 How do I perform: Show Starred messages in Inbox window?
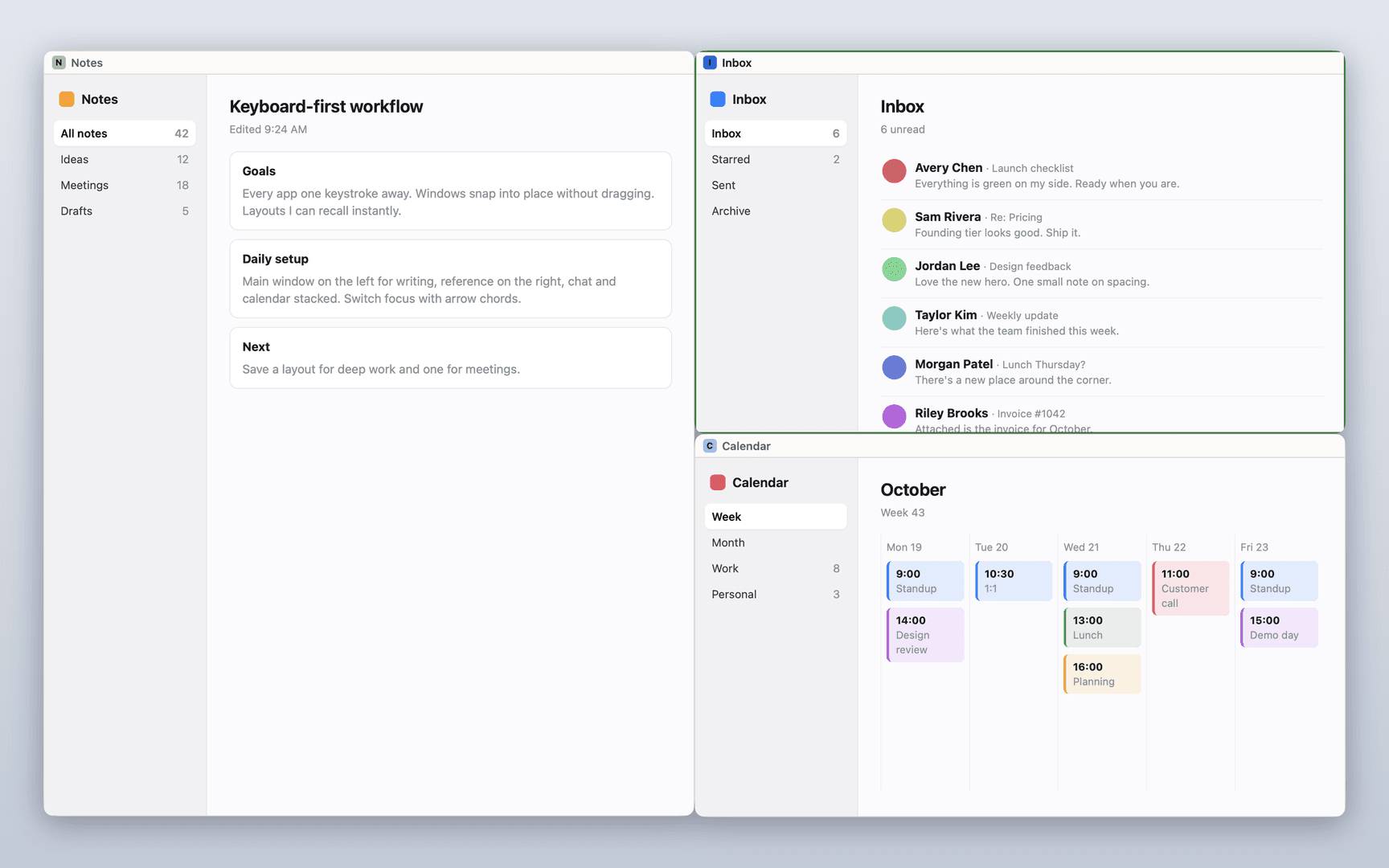tap(776, 159)
